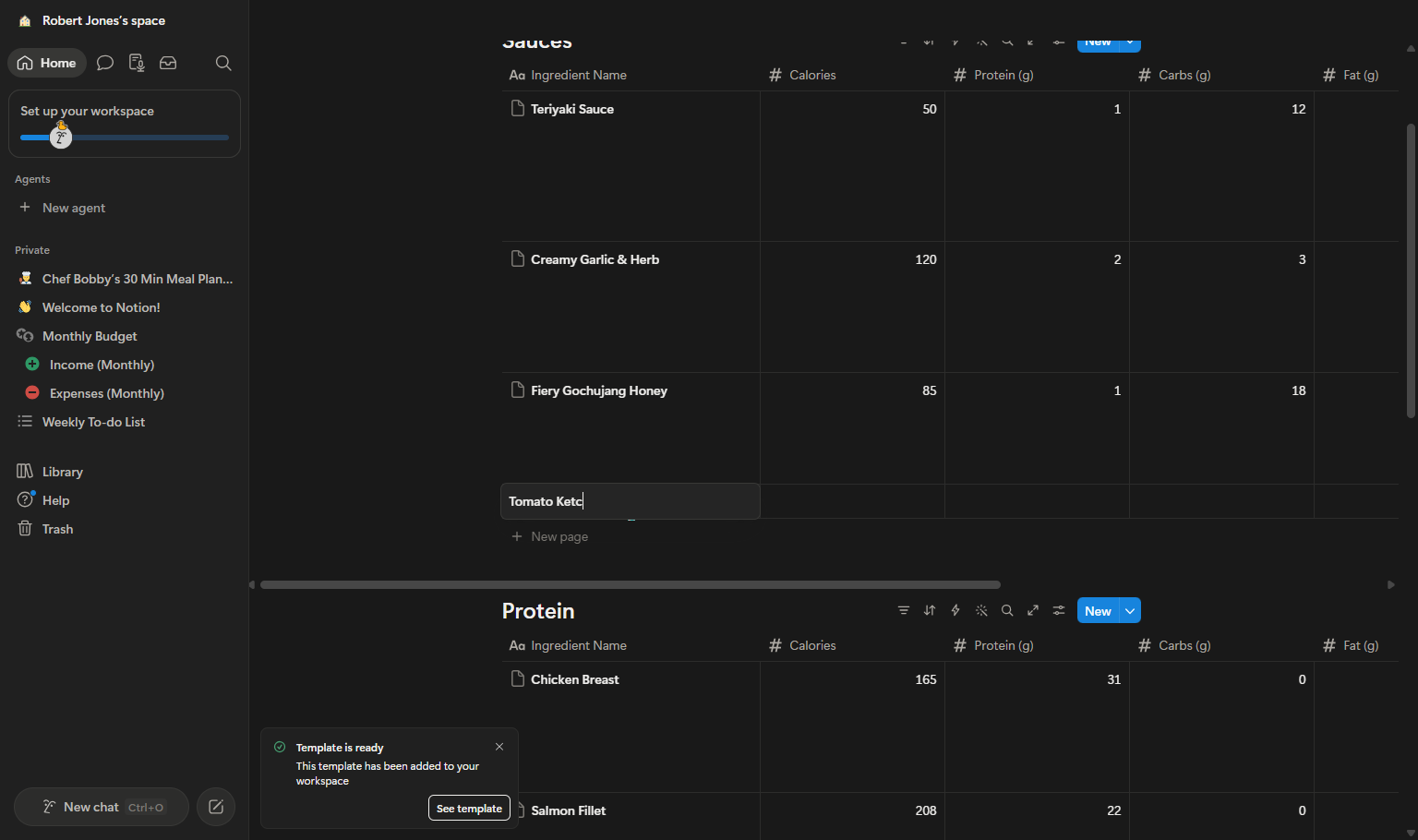The width and height of the screenshot is (1418, 840).
Task: Click See template button
Action: click(x=469, y=808)
